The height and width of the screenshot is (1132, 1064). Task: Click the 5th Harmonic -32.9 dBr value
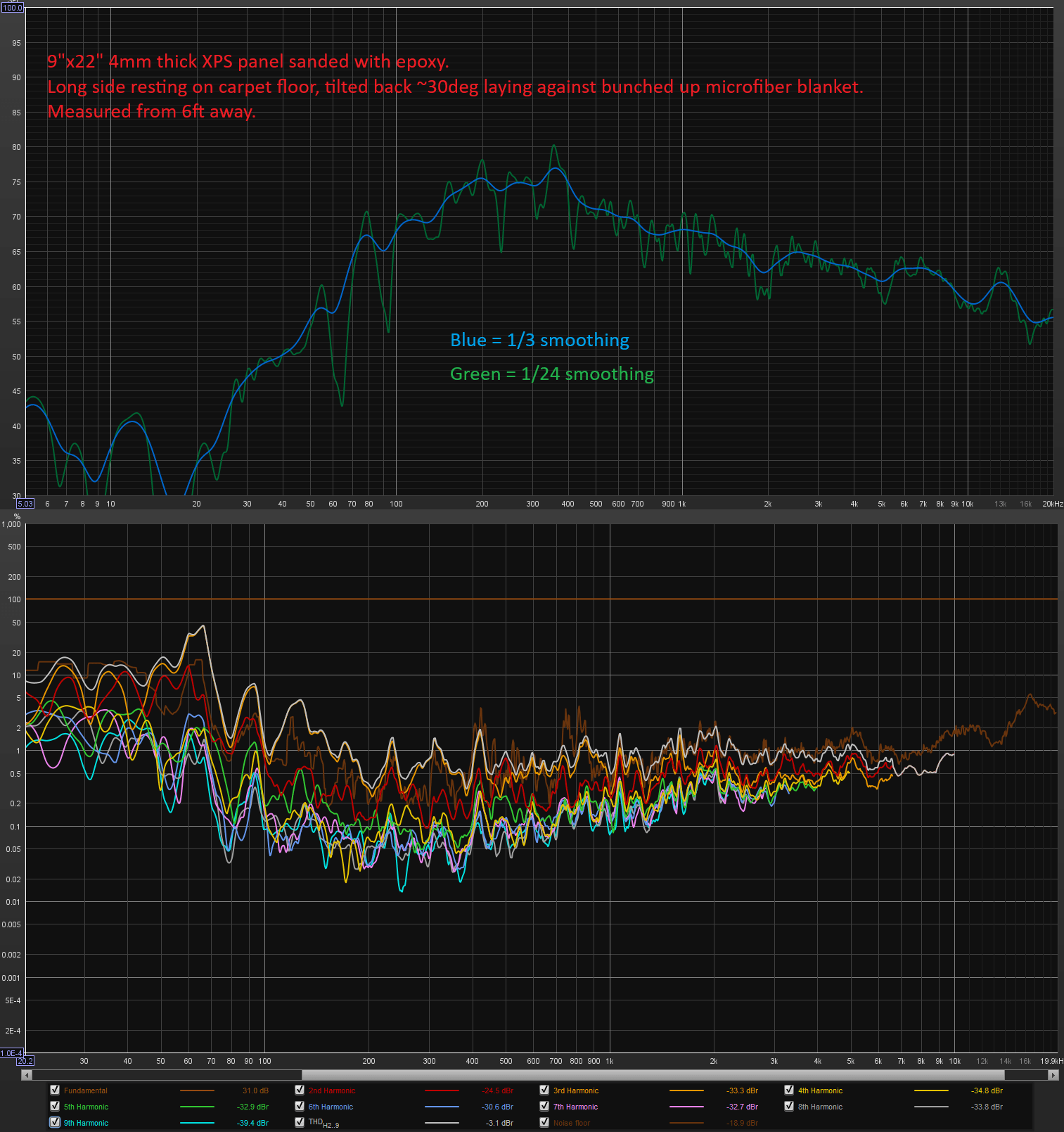click(253, 1107)
